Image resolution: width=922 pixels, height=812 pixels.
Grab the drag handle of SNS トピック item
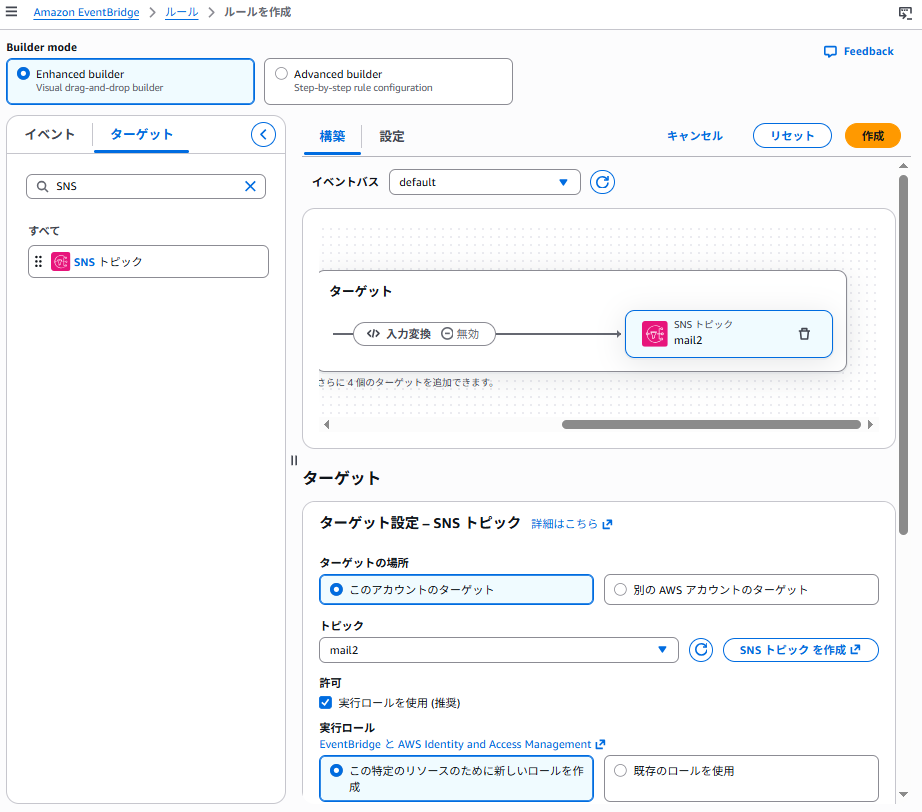click(38, 262)
